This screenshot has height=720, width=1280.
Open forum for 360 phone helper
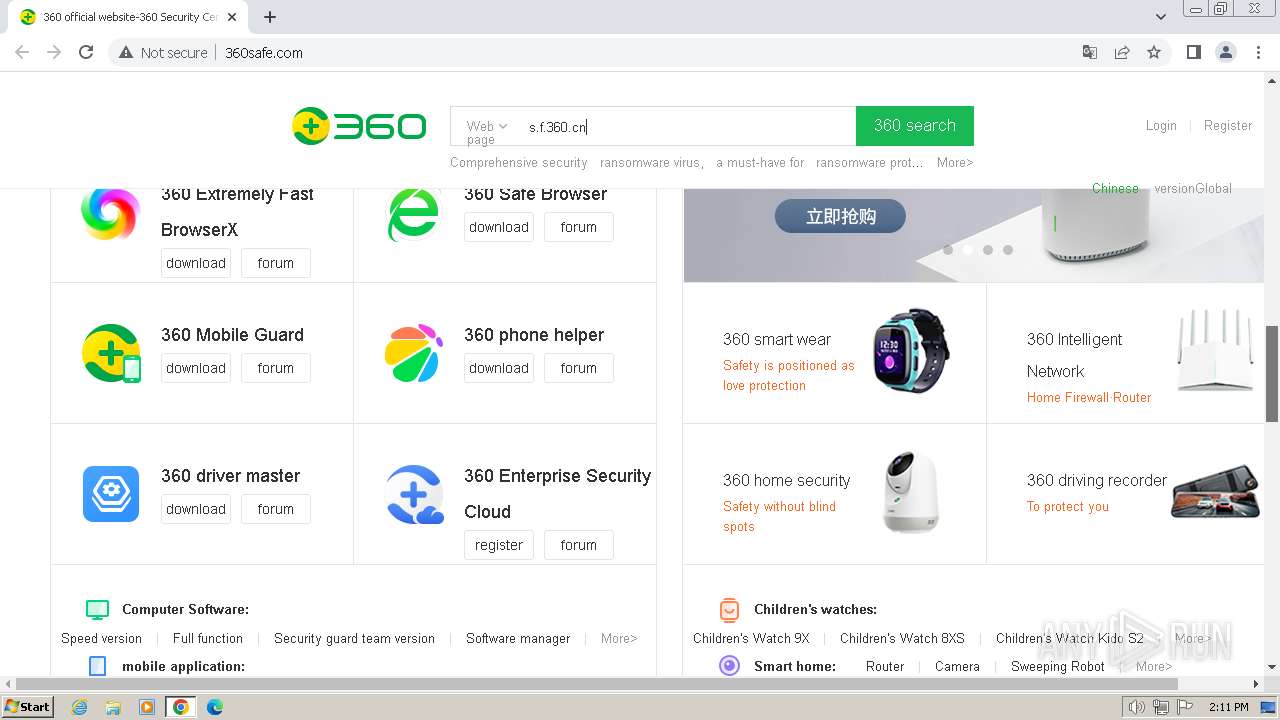(x=578, y=368)
